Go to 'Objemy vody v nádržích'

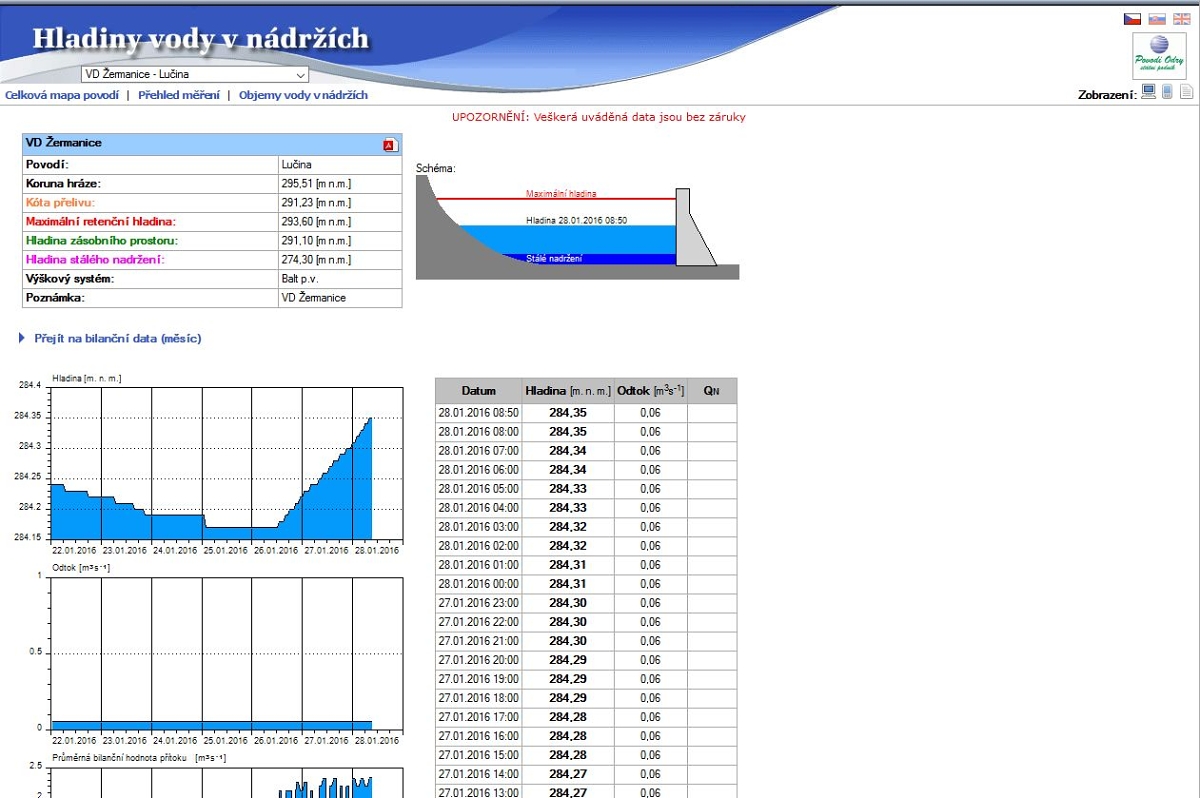tap(303, 95)
